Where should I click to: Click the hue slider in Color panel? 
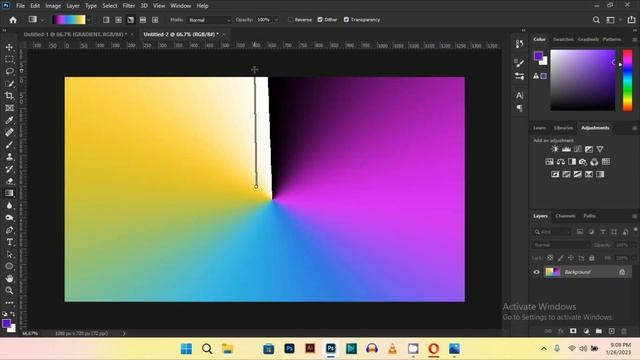627,80
